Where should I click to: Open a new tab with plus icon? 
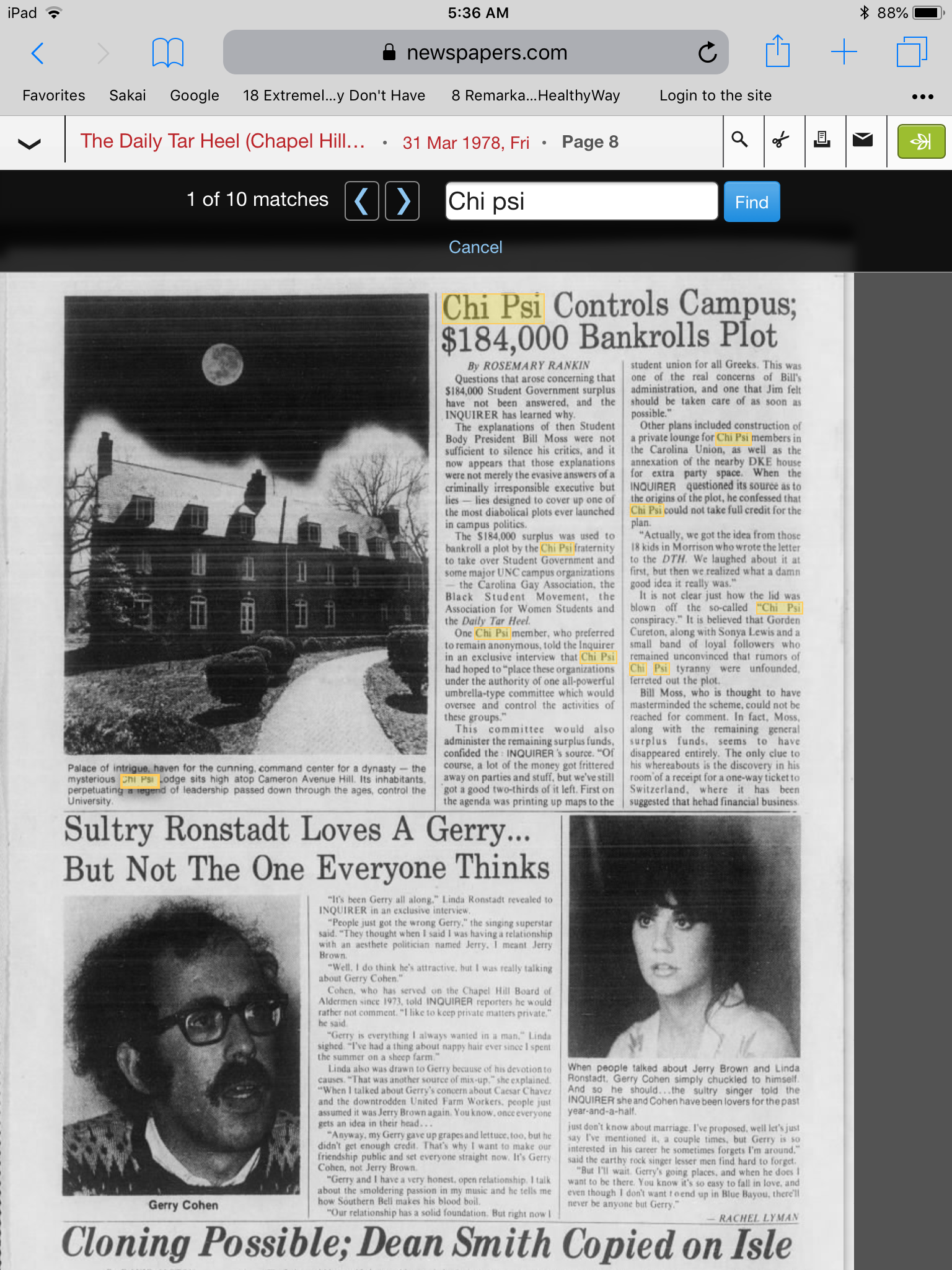tap(844, 52)
